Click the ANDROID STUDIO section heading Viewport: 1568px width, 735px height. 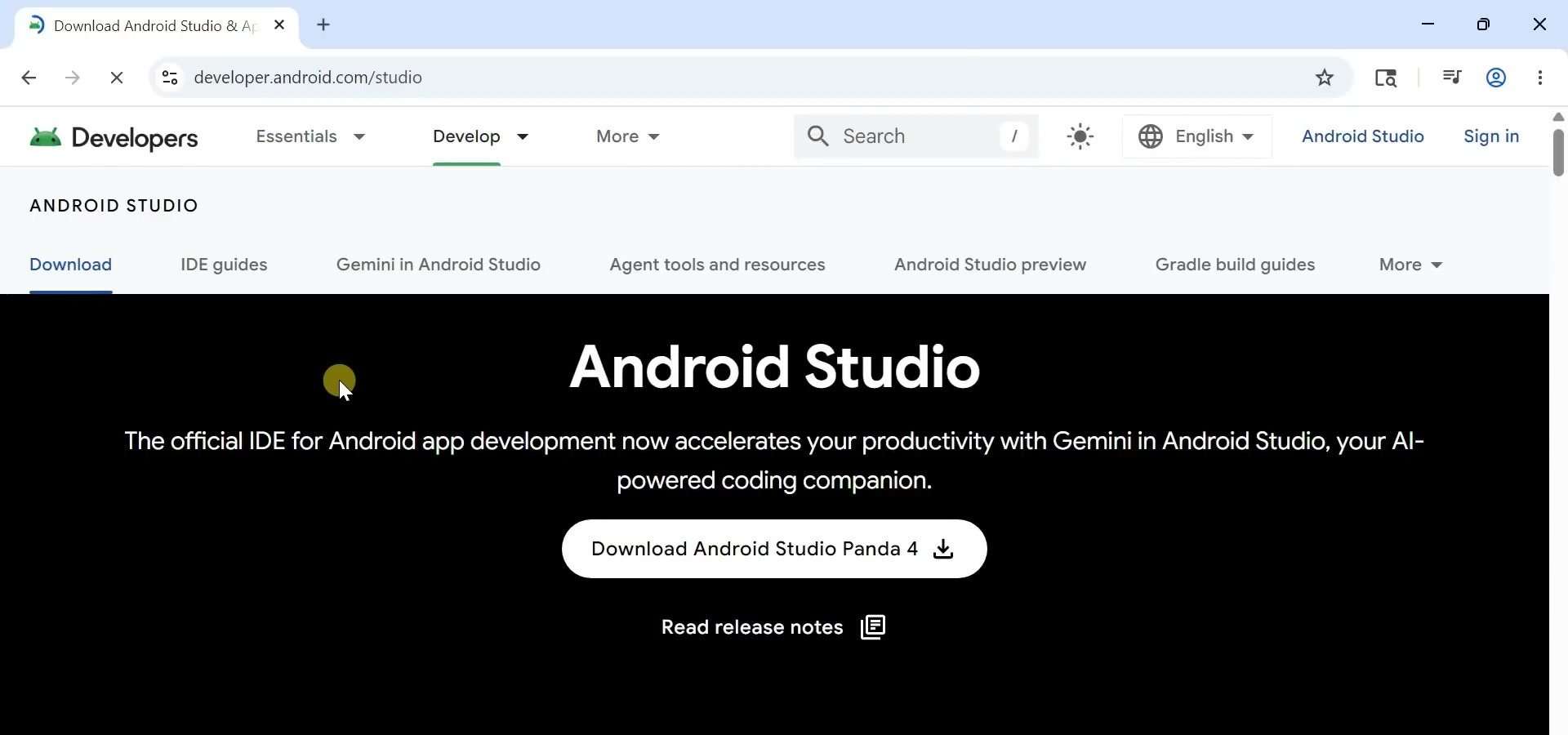[x=114, y=206]
